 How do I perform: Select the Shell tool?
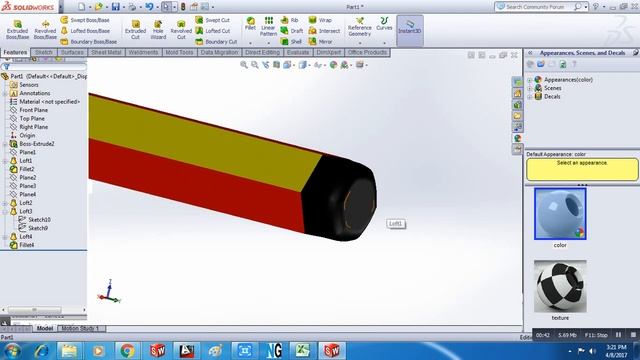pyautogui.click(x=291, y=42)
